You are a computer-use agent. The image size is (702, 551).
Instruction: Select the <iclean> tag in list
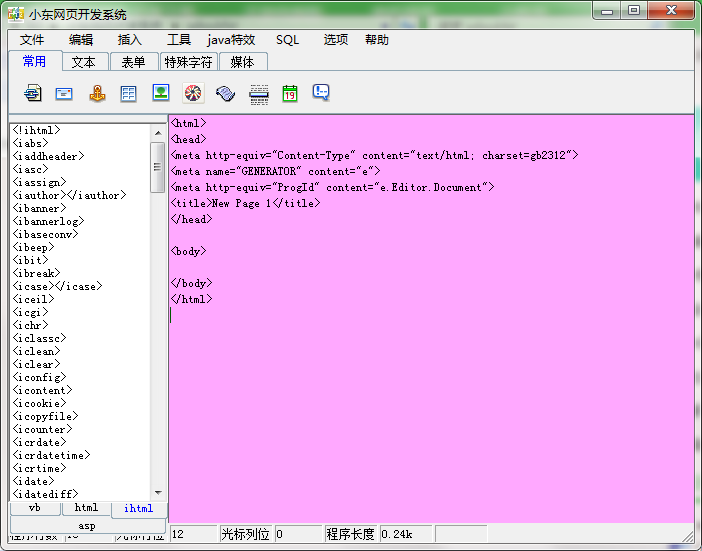coord(36,351)
